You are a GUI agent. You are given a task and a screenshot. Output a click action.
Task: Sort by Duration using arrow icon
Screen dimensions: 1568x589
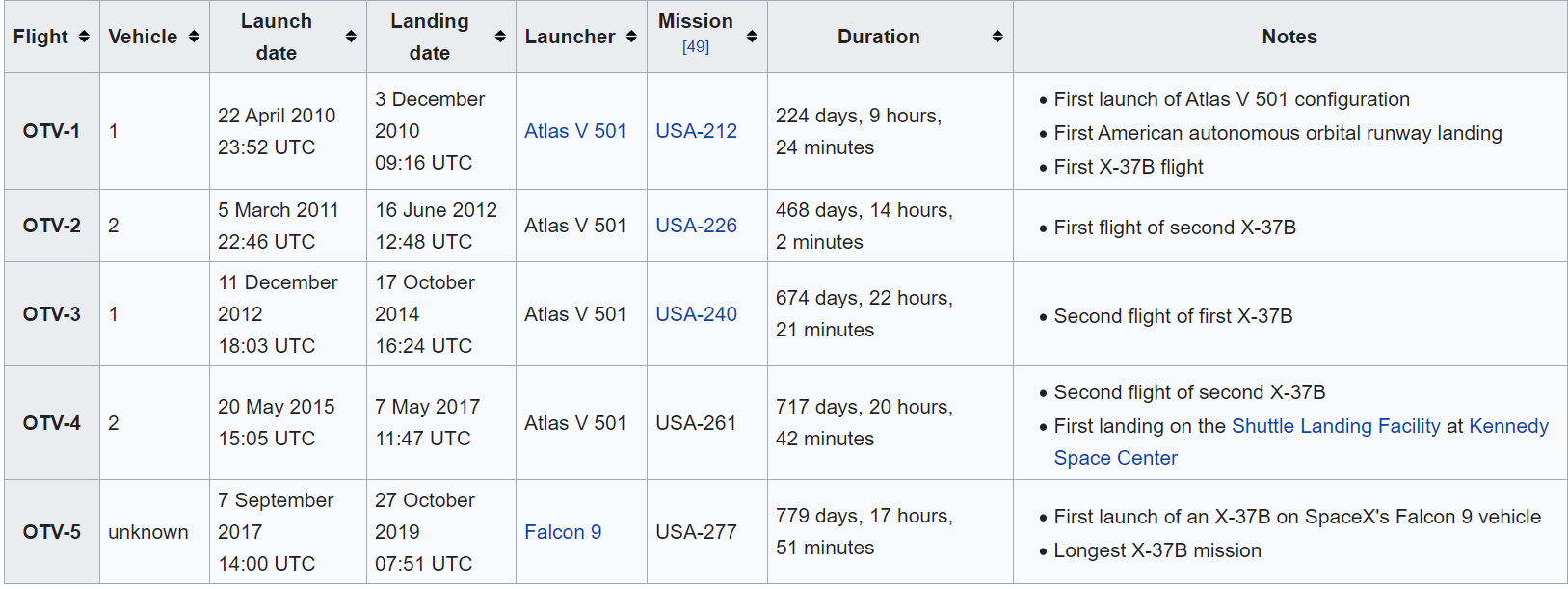click(x=997, y=37)
